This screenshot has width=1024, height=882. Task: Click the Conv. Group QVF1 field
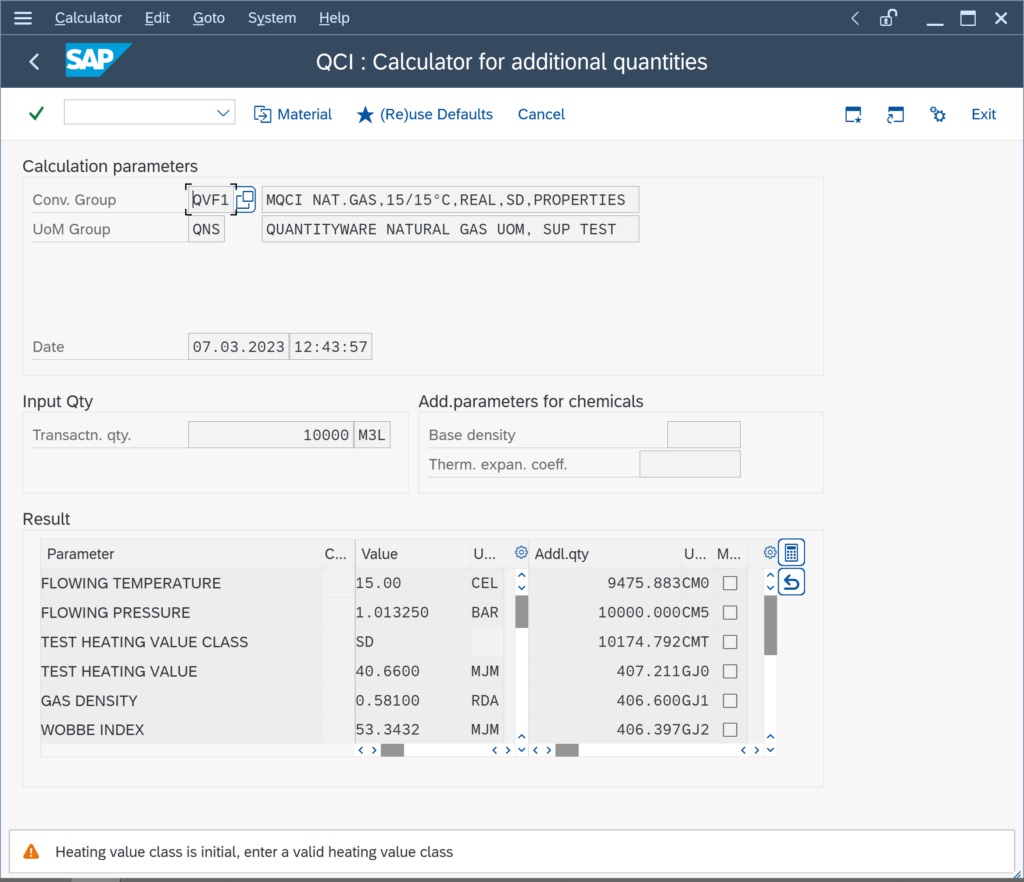click(x=211, y=200)
